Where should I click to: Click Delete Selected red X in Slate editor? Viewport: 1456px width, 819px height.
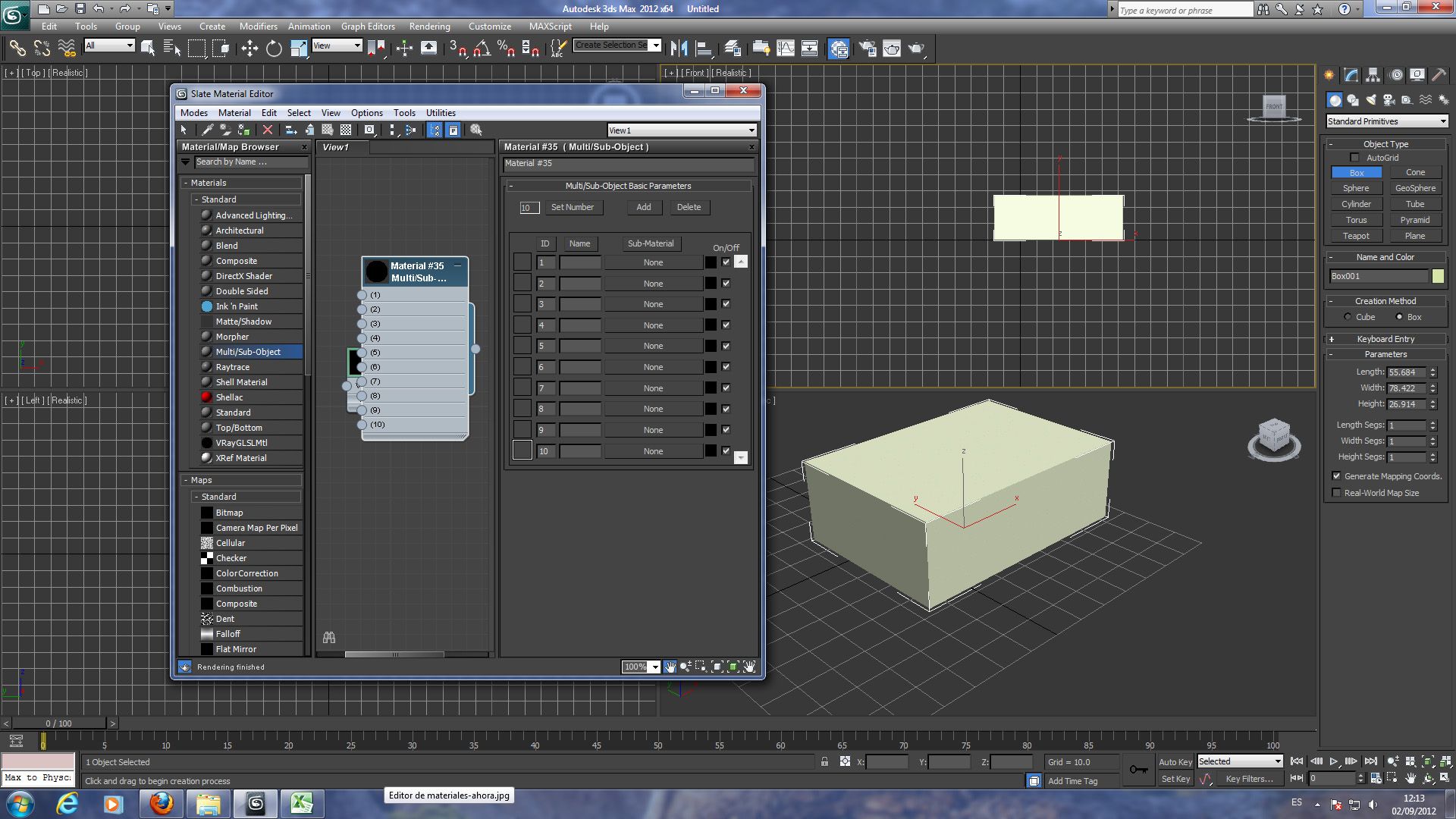point(268,130)
